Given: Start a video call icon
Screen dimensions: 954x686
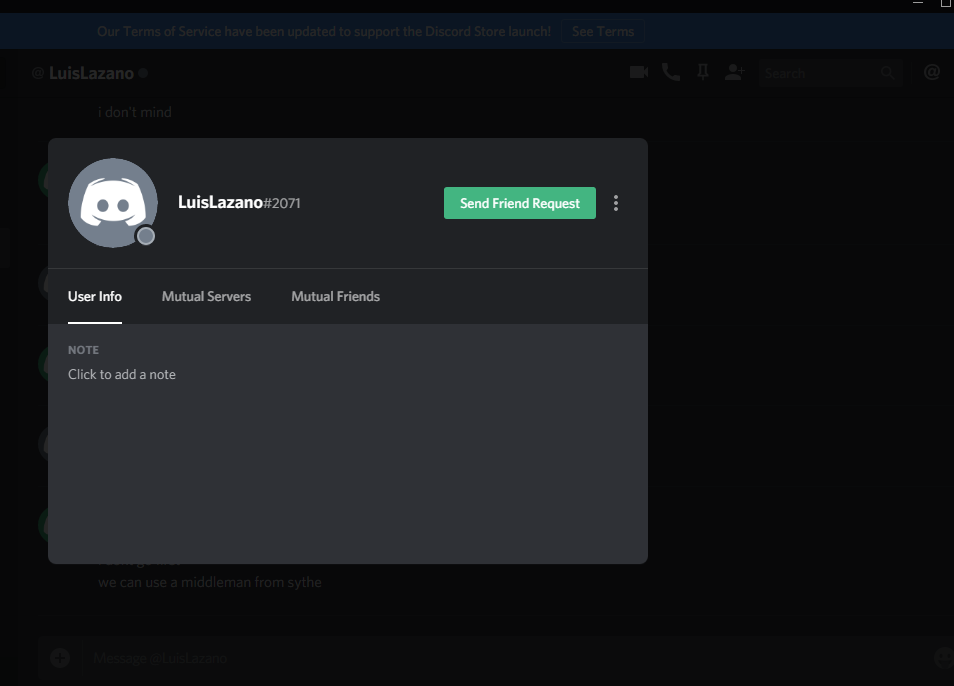Looking at the screenshot, I should click(639, 72).
